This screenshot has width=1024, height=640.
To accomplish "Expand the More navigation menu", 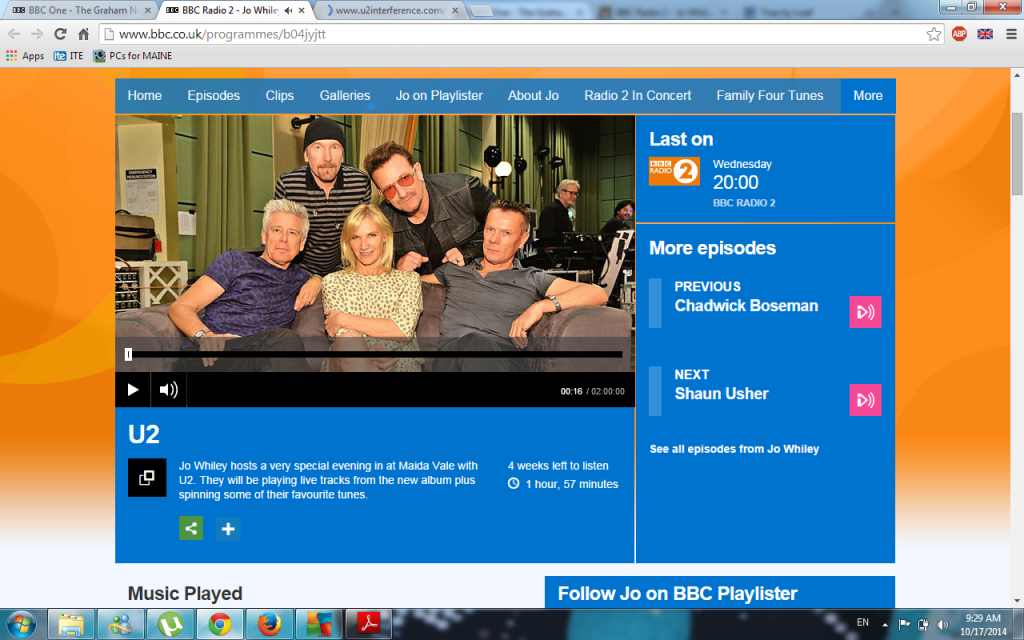I will tap(868, 95).
